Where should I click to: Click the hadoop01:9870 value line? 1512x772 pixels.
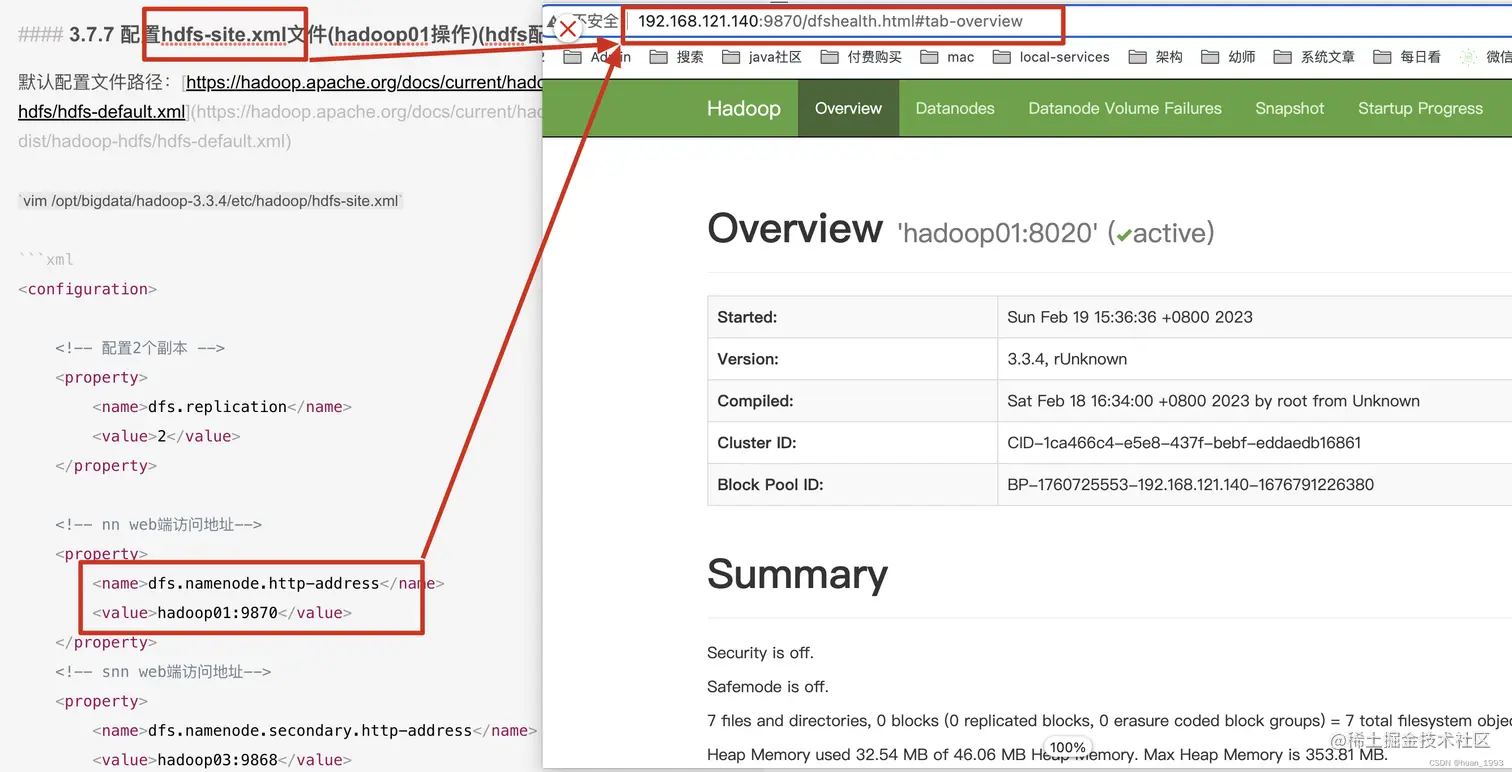click(222, 613)
